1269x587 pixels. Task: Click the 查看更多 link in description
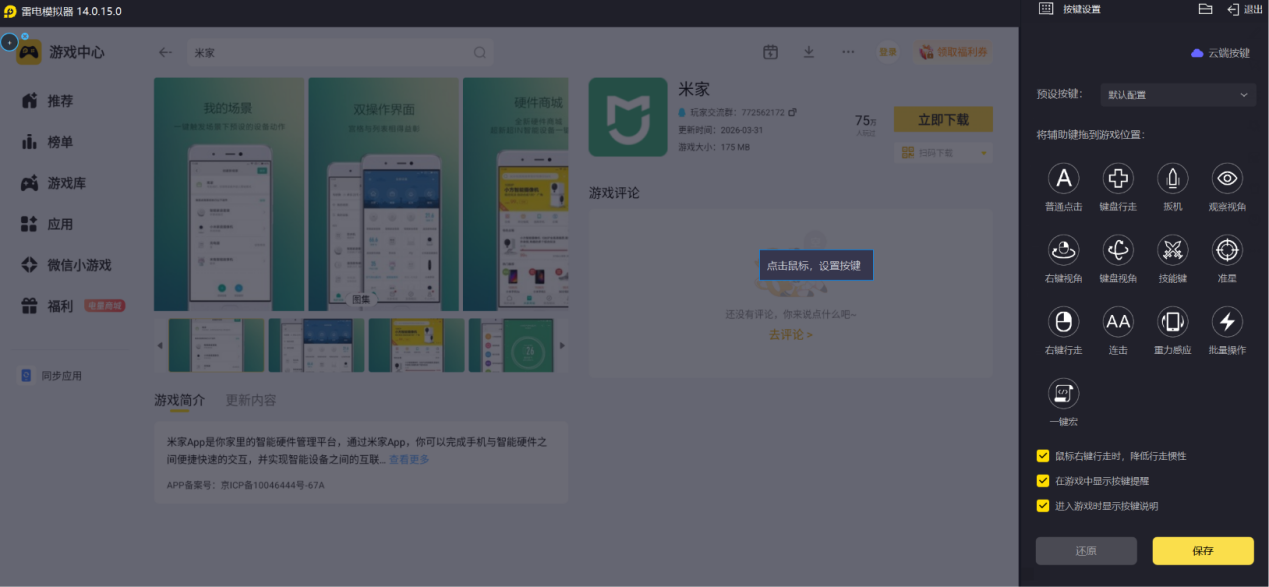pyautogui.click(x=409, y=459)
